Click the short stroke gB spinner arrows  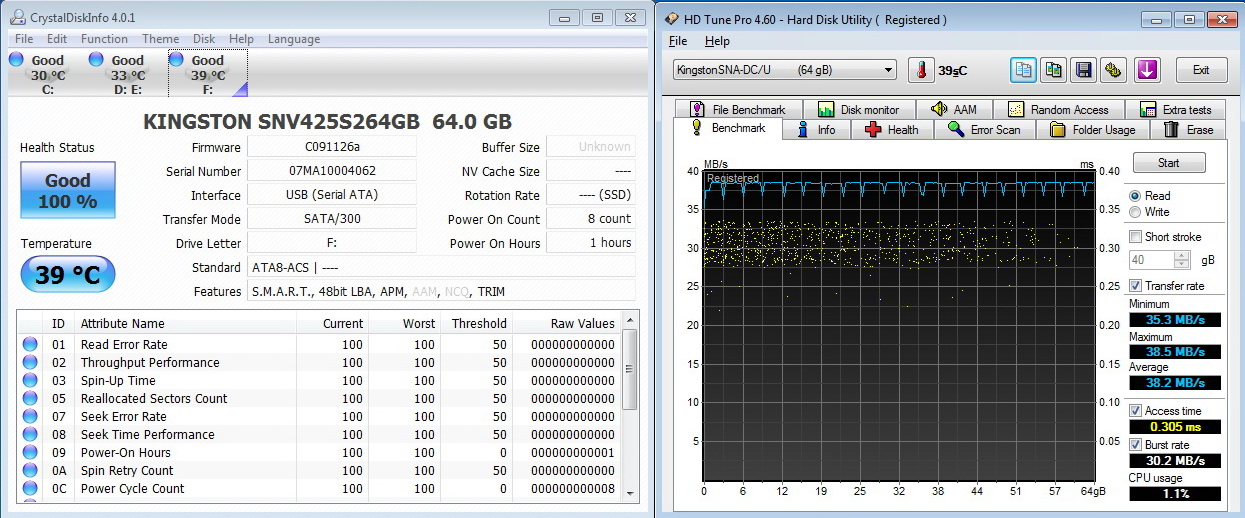click(1182, 260)
